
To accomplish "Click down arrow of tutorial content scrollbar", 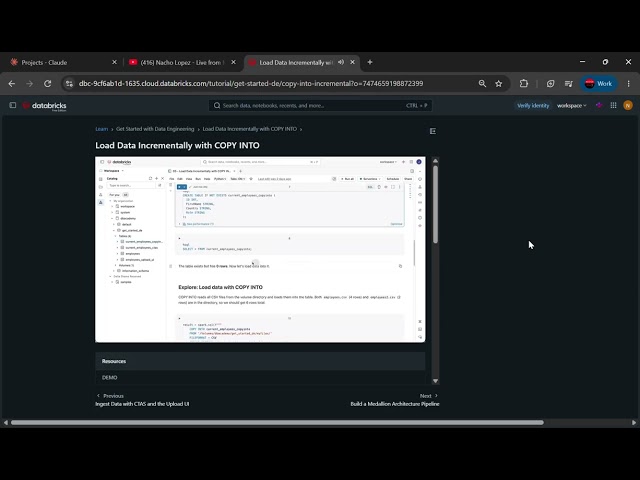I will (x=435, y=381).
